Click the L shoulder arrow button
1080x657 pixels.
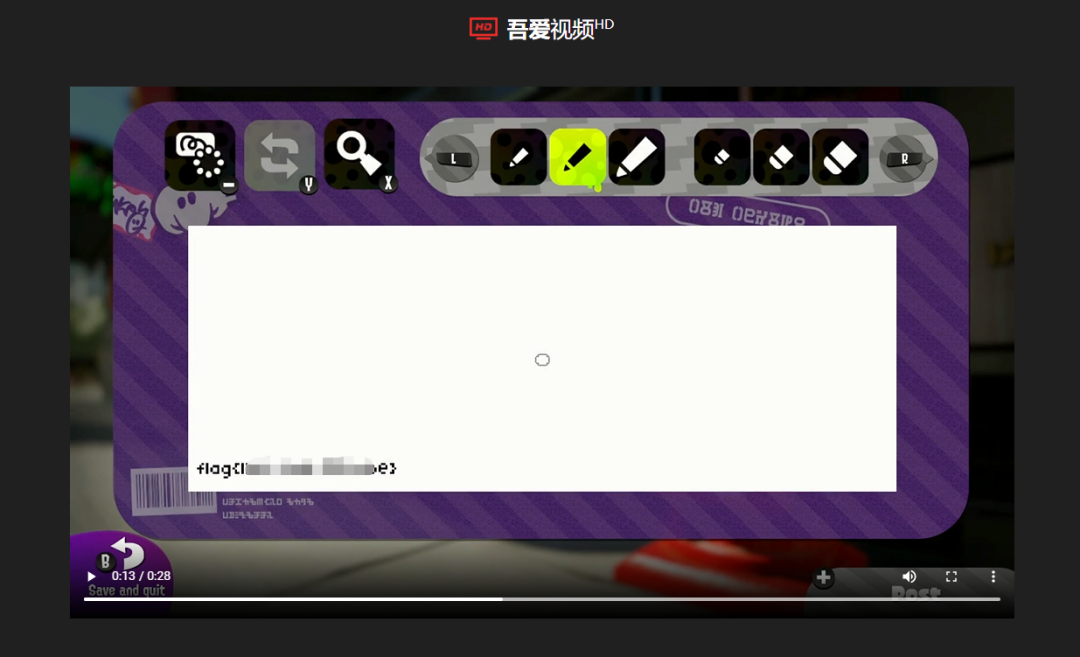pyautogui.click(x=453, y=158)
